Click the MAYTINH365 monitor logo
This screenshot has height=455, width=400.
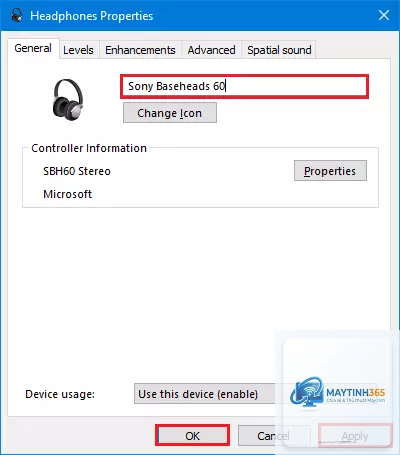[x=306, y=392]
